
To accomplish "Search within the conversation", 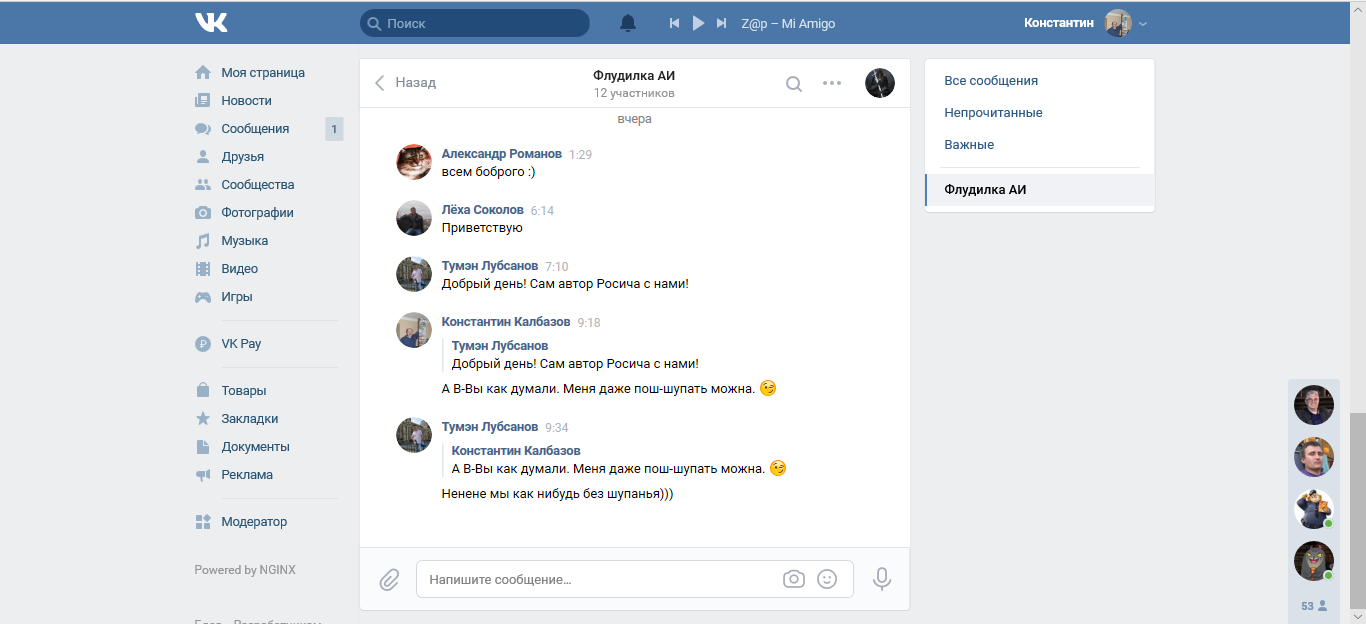I will coord(793,84).
